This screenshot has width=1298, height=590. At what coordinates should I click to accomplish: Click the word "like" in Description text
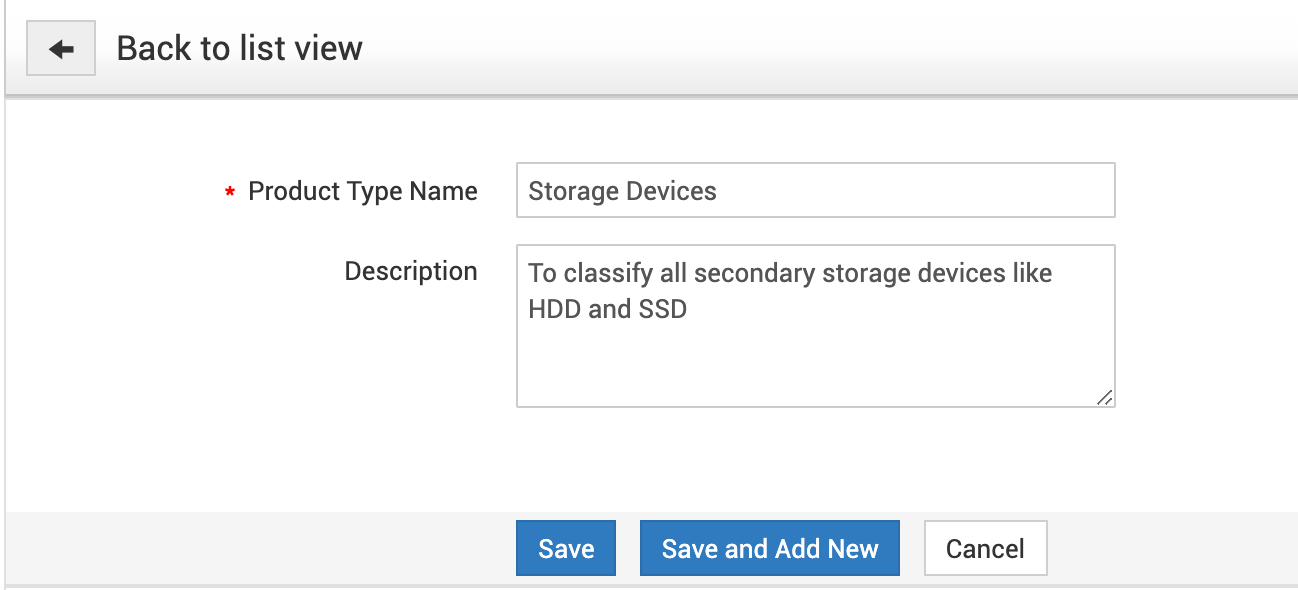click(x=1030, y=273)
